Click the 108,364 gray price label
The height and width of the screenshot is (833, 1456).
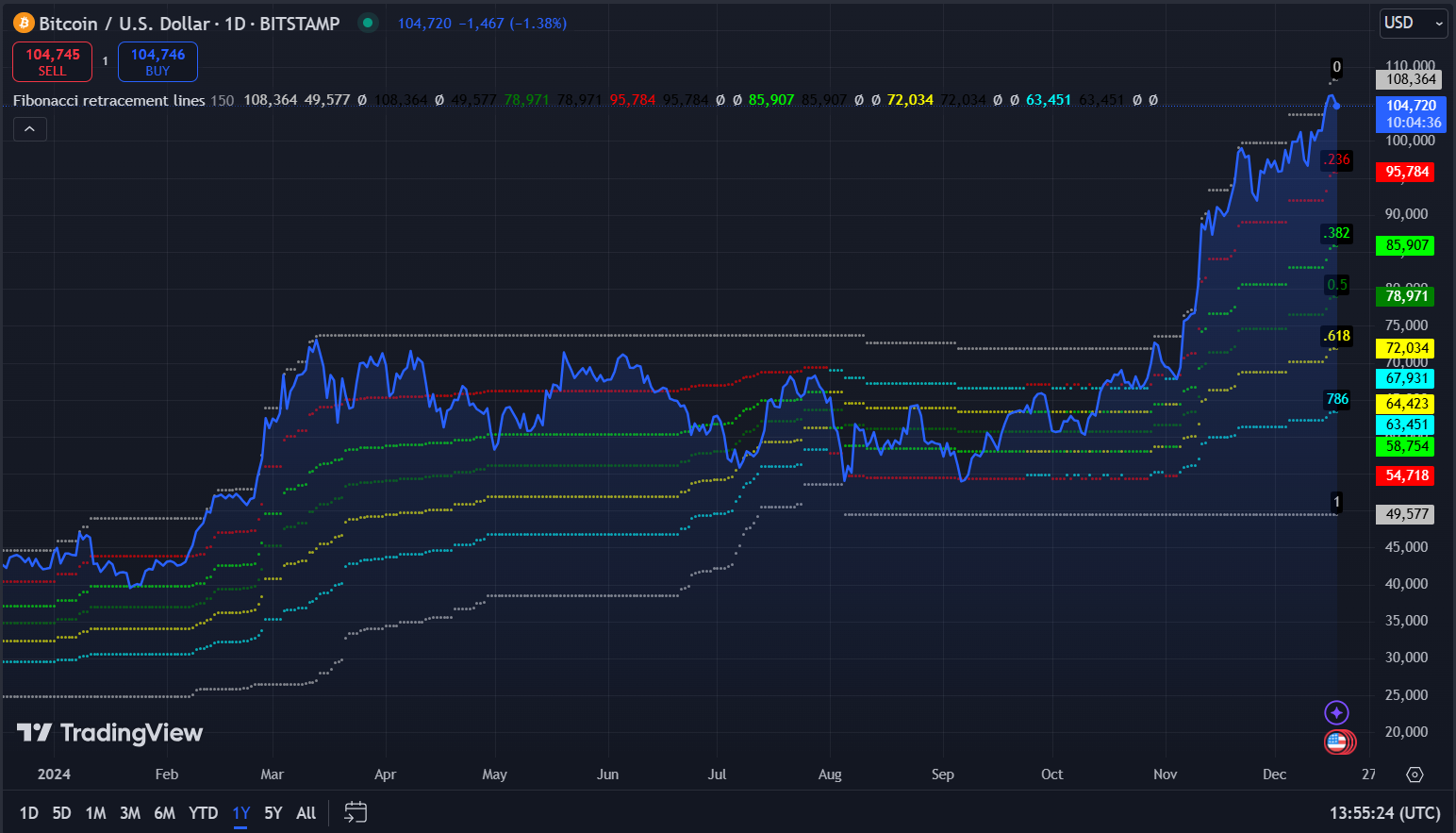pos(1408,79)
